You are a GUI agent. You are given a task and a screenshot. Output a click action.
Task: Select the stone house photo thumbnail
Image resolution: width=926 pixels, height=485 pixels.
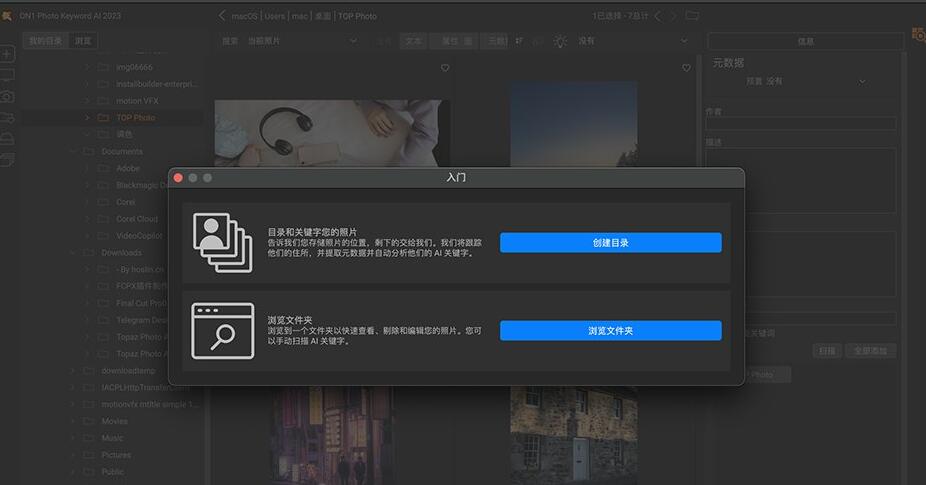574,435
